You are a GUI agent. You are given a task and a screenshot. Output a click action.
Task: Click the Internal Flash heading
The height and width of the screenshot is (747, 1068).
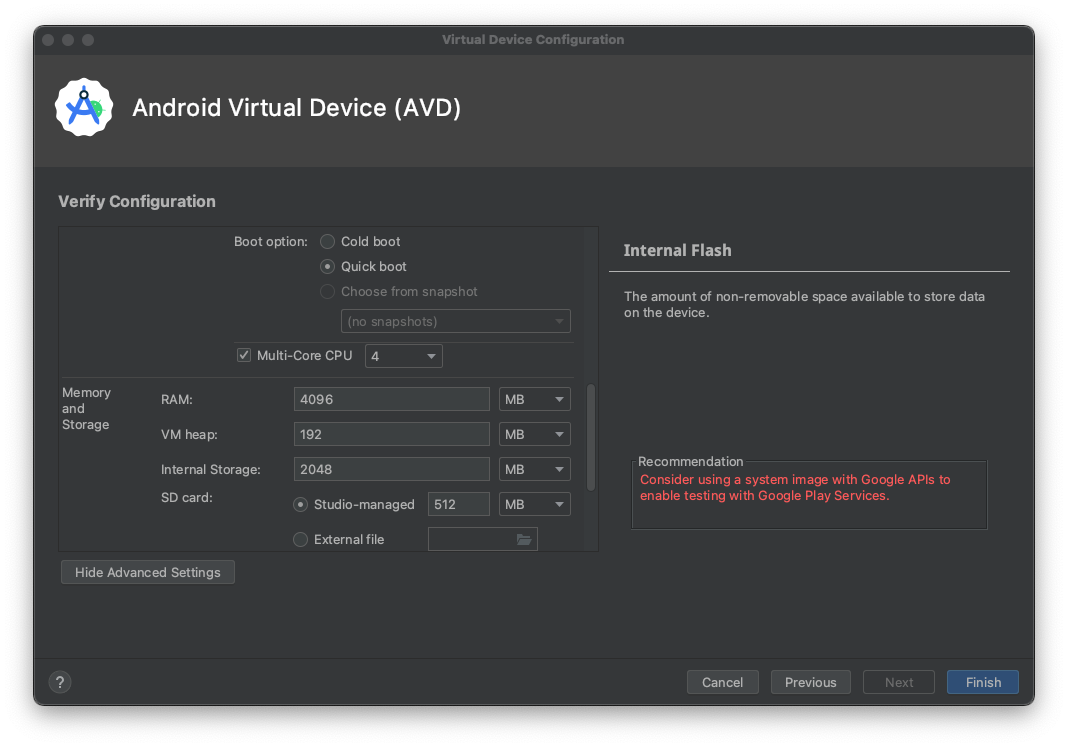pos(677,251)
